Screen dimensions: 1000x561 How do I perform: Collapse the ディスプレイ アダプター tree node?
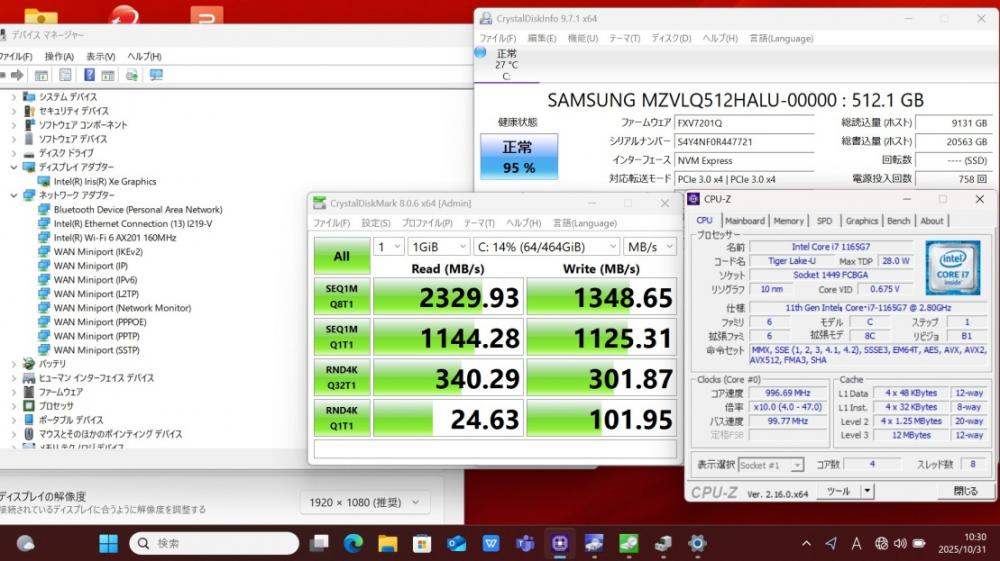coord(13,167)
